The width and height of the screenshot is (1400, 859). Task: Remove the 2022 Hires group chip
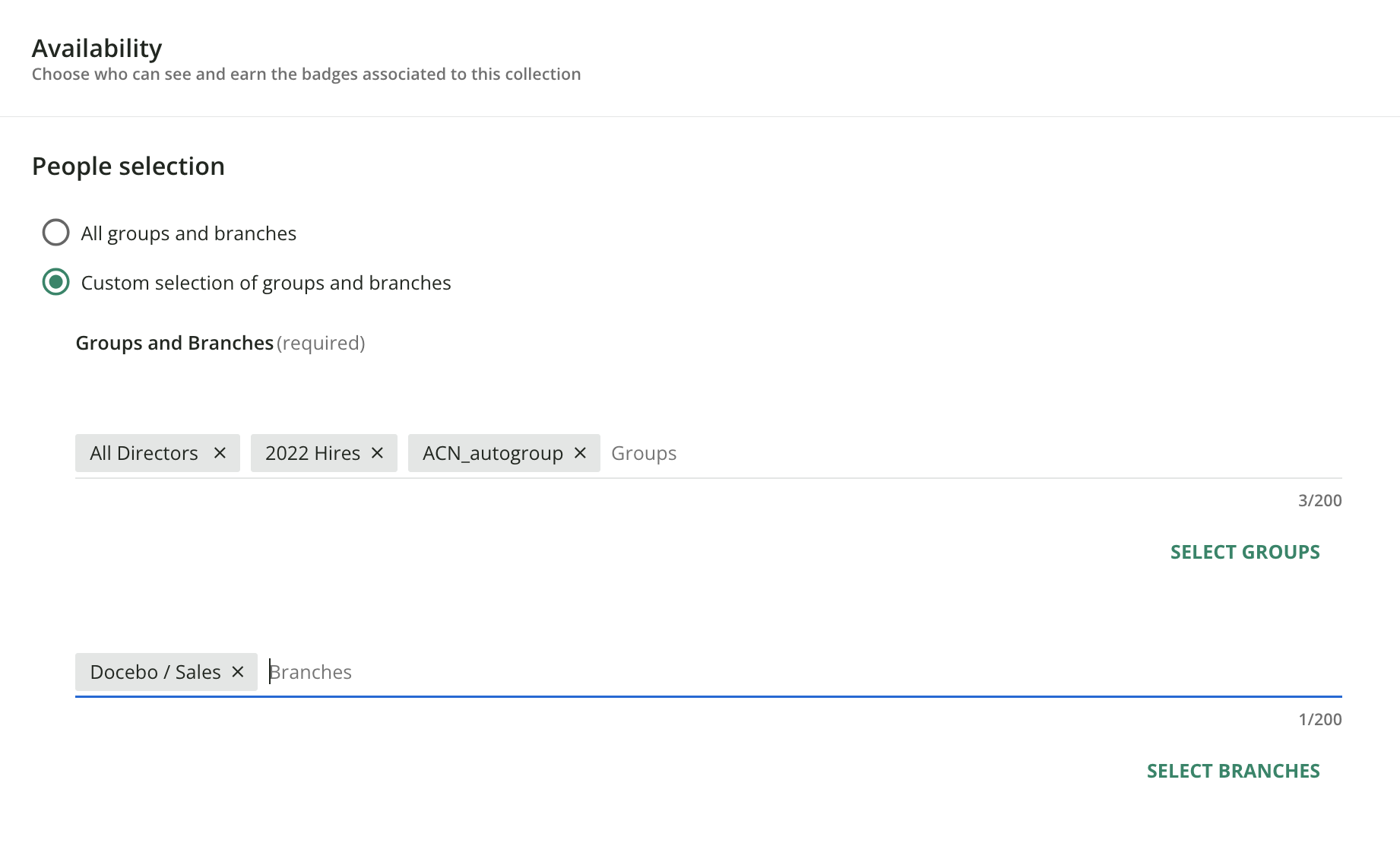click(377, 453)
